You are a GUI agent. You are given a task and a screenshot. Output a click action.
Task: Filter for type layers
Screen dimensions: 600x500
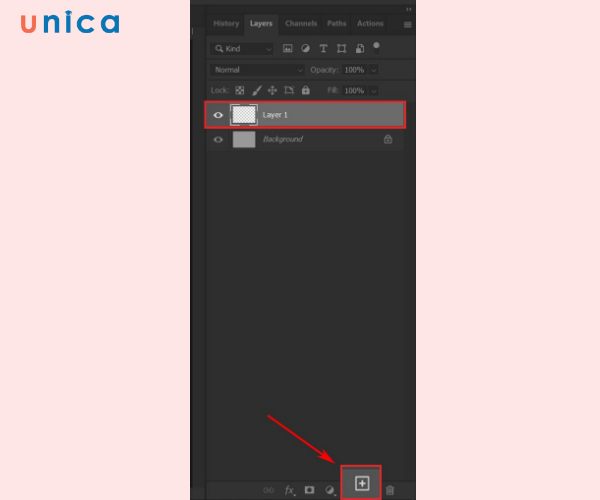point(323,48)
